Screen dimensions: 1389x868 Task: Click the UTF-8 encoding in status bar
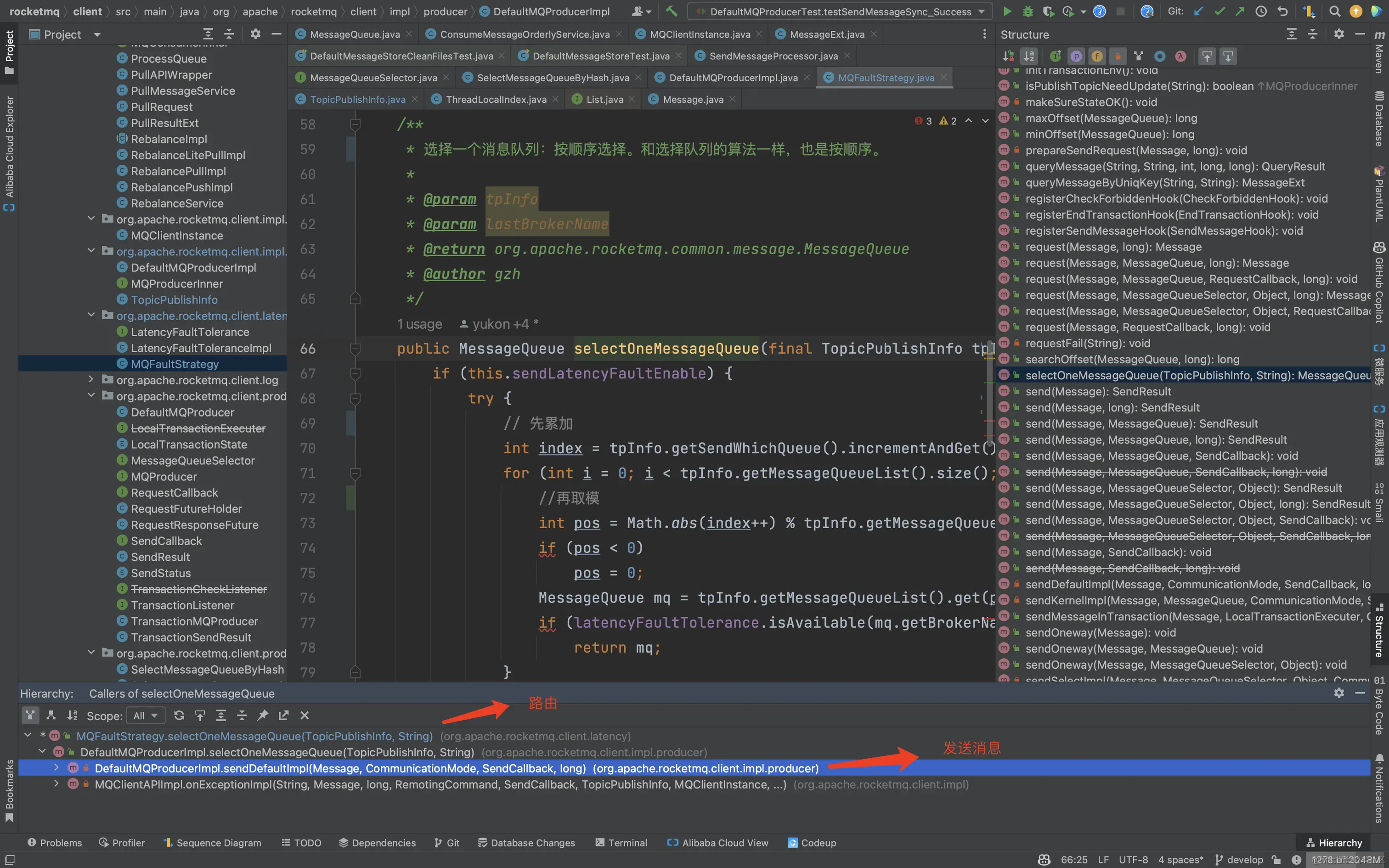[x=1133, y=859]
